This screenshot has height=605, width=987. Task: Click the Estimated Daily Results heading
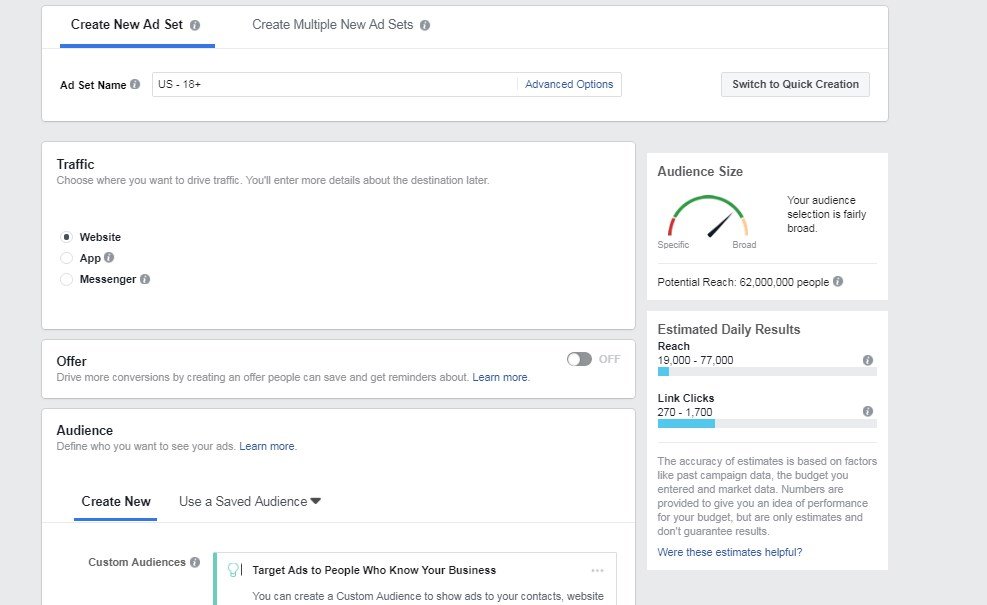(728, 329)
